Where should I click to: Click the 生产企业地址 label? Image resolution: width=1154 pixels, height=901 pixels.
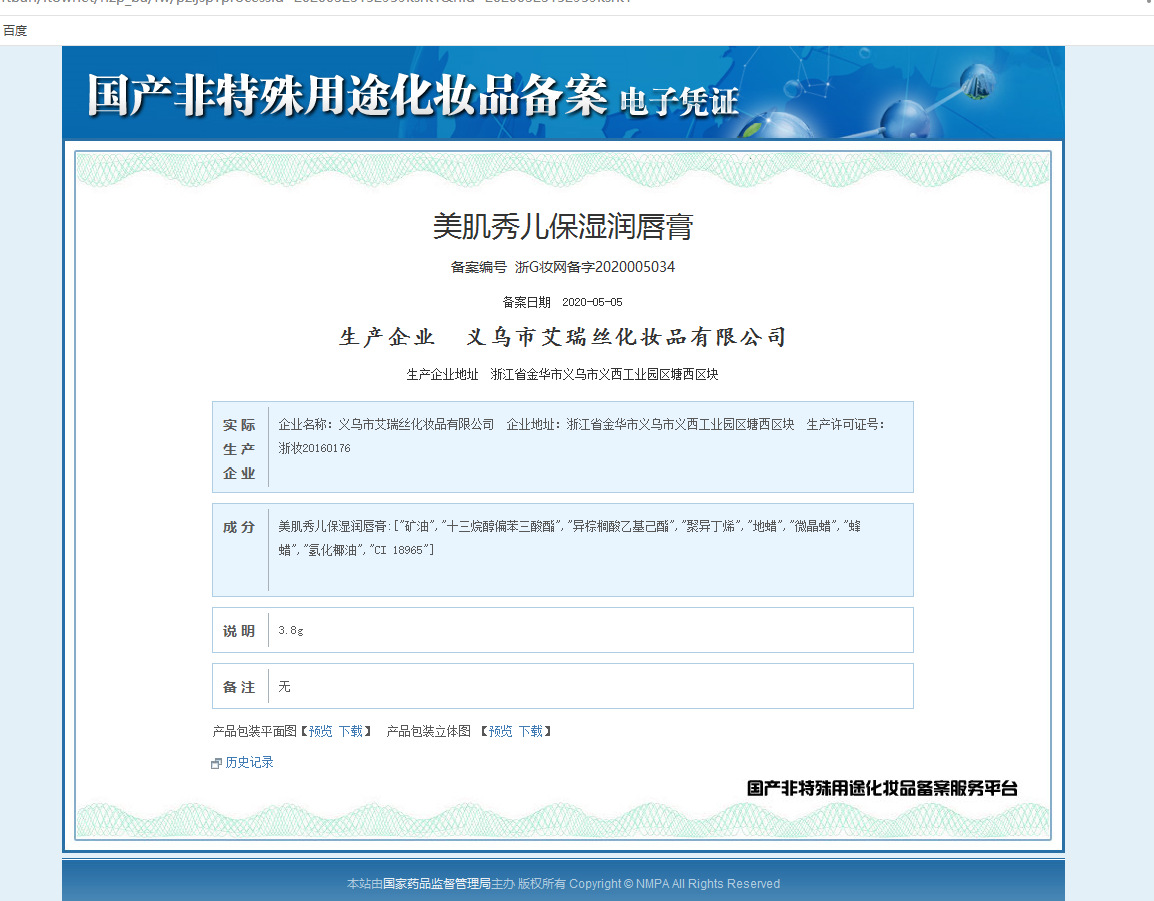442,374
